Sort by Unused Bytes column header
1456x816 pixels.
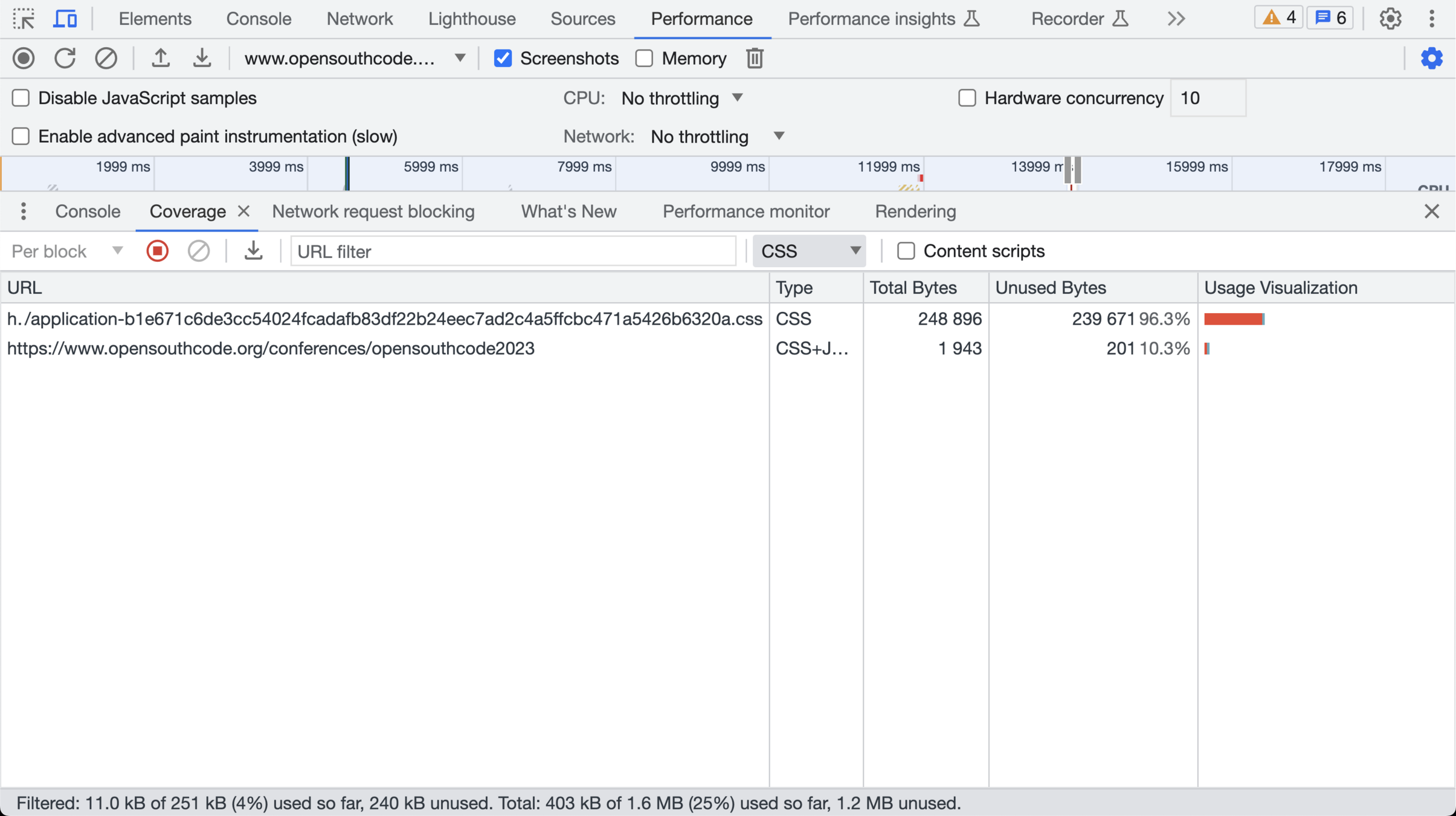1050,288
